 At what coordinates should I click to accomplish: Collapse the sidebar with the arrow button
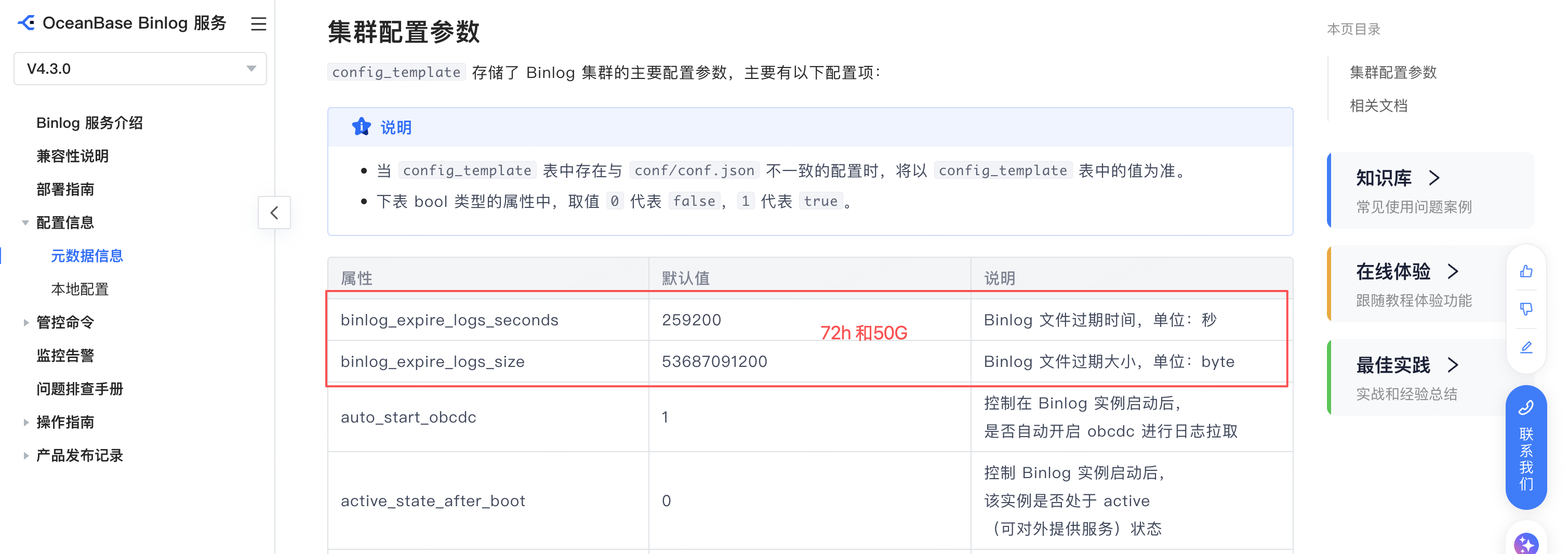pyautogui.click(x=274, y=213)
